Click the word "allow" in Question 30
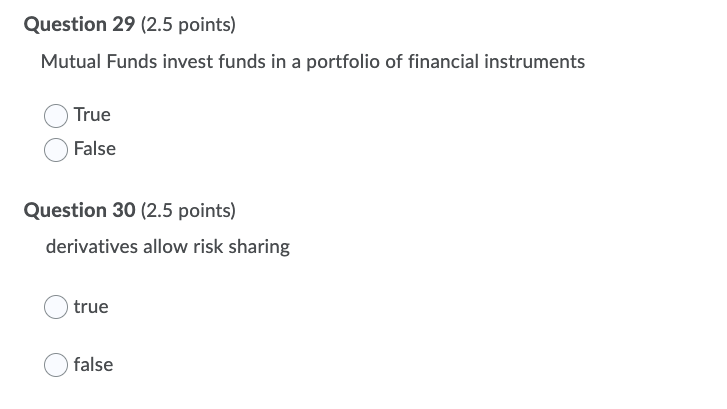 point(166,247)
